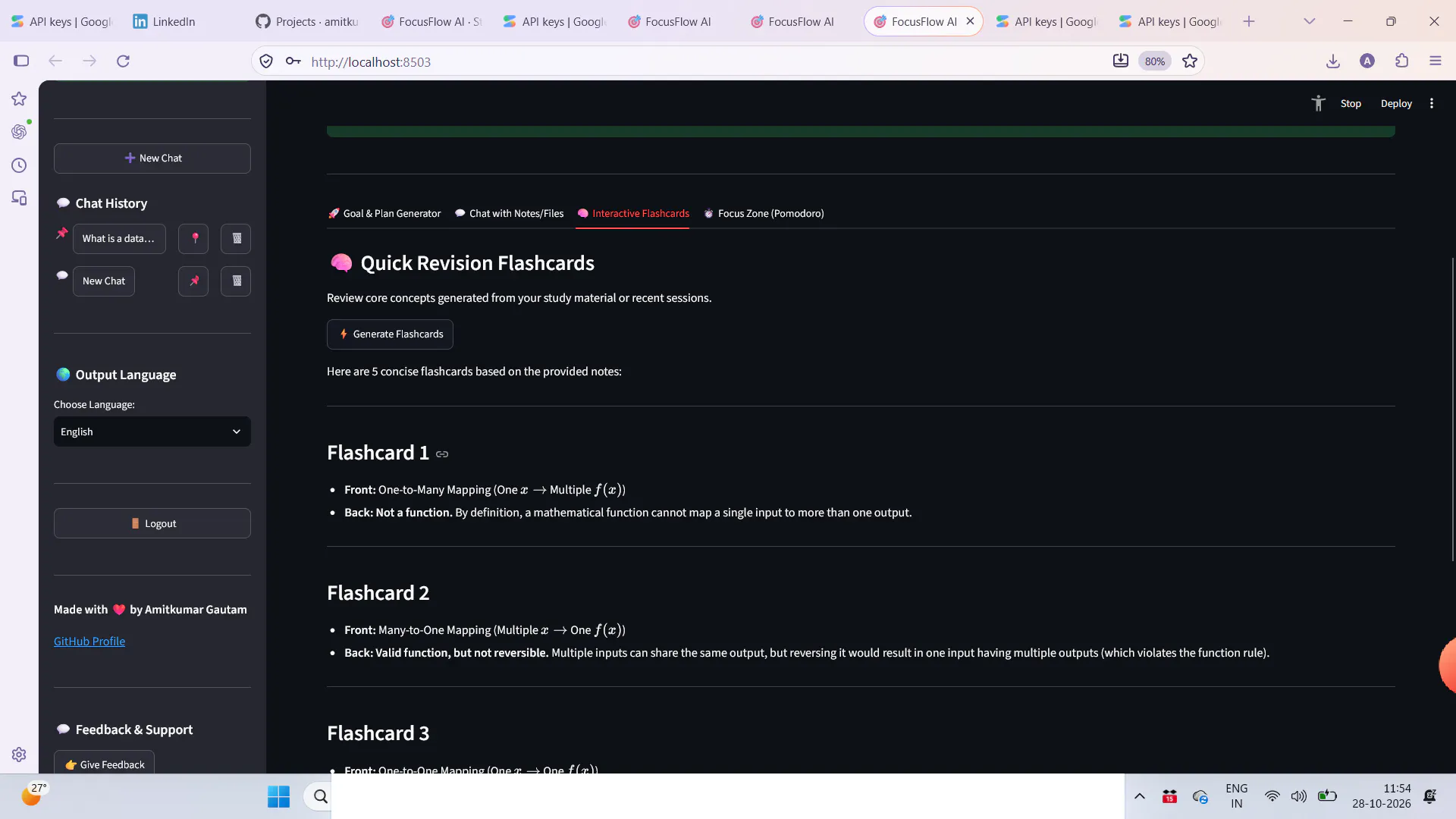Screen dimensions: 1456x819
Task: Show hidden system tray icons
Action: 1139,796
